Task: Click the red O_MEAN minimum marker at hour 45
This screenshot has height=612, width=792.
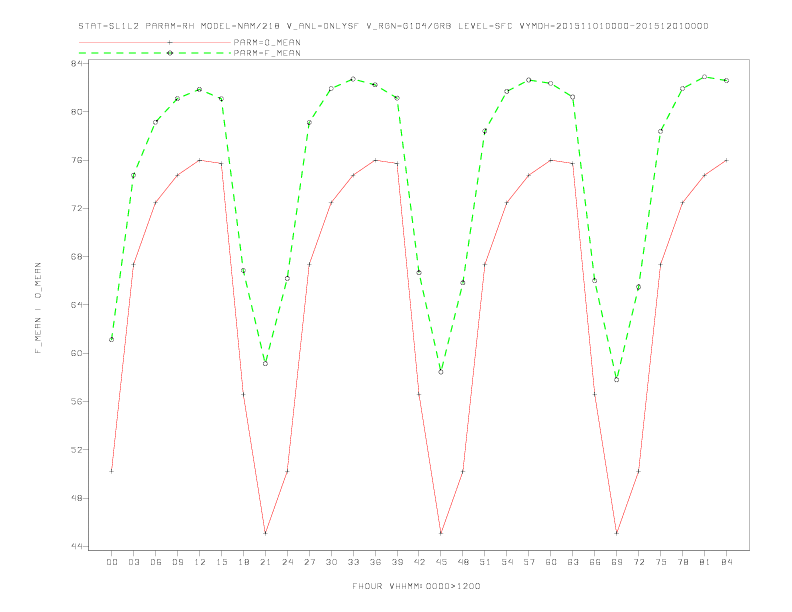Action: [441, 533]
